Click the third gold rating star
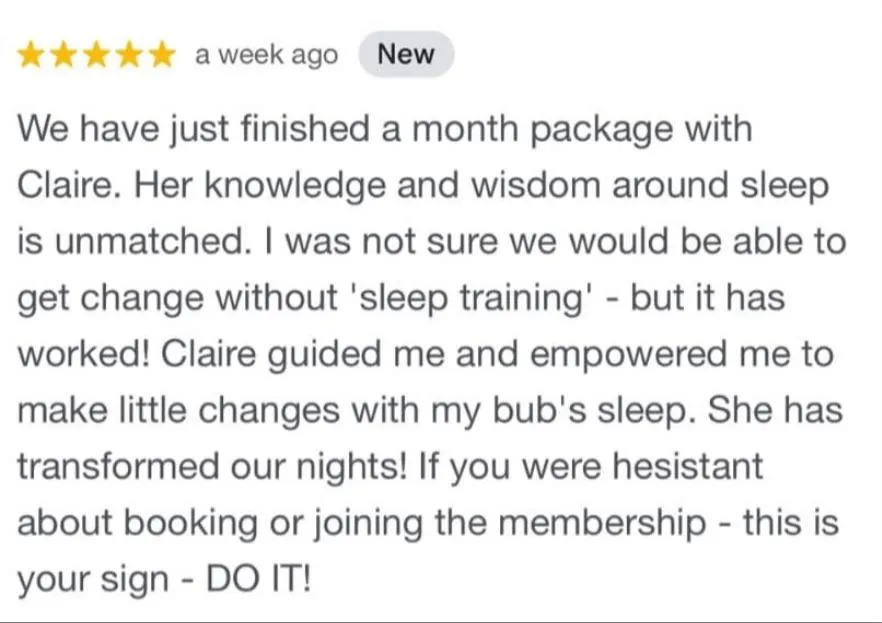The height and width of the screenshot is (623, 882). 97,56
